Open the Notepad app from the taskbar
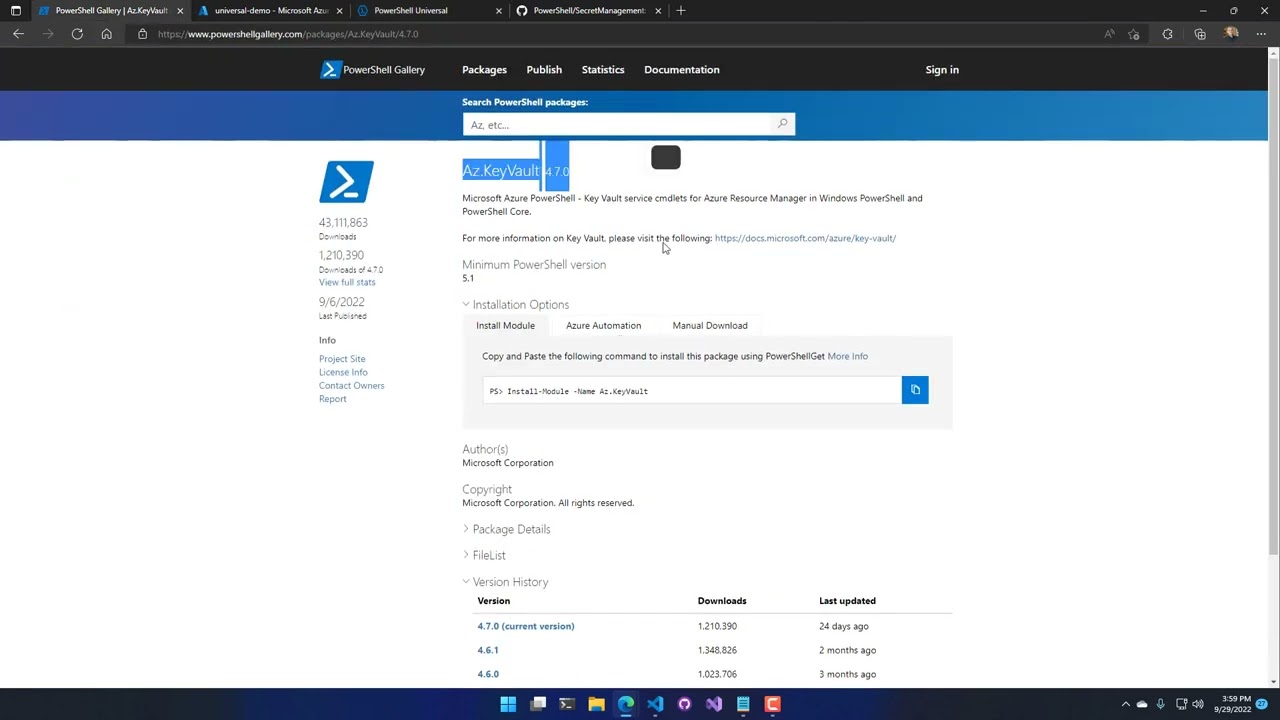This screenshot has height=720, width=1280. [x=743, y=704]
